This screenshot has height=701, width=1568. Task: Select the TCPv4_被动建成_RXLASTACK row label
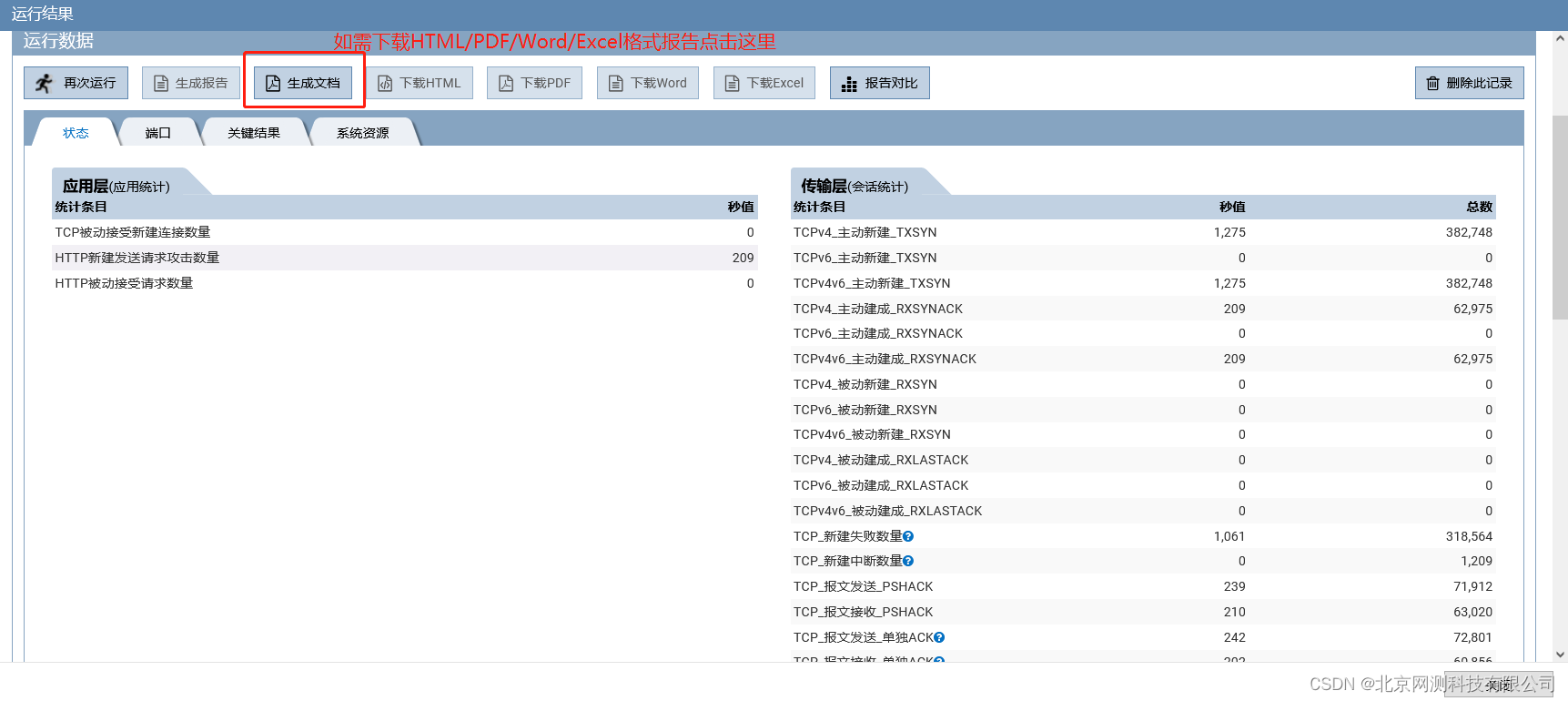coord(881,460)
